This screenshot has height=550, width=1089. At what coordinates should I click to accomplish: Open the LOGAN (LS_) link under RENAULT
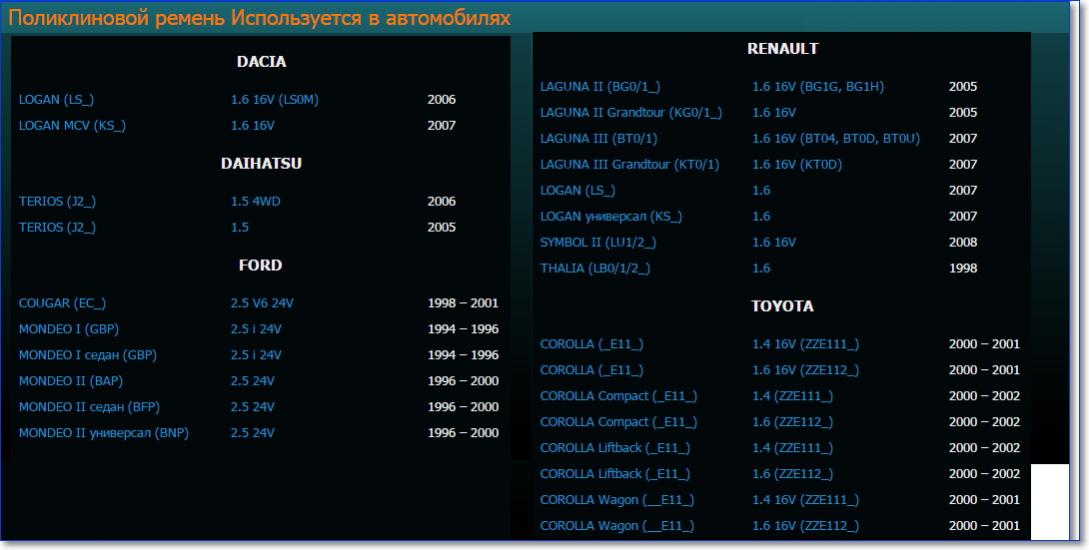pyautogui.click(x=578, y=190)
